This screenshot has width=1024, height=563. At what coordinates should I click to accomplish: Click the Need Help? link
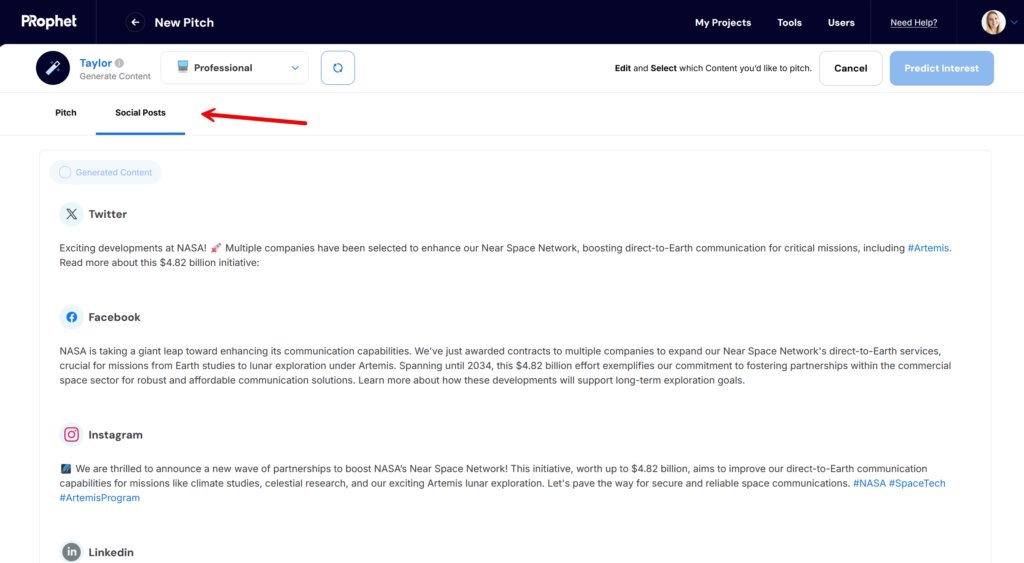point(914,23)
